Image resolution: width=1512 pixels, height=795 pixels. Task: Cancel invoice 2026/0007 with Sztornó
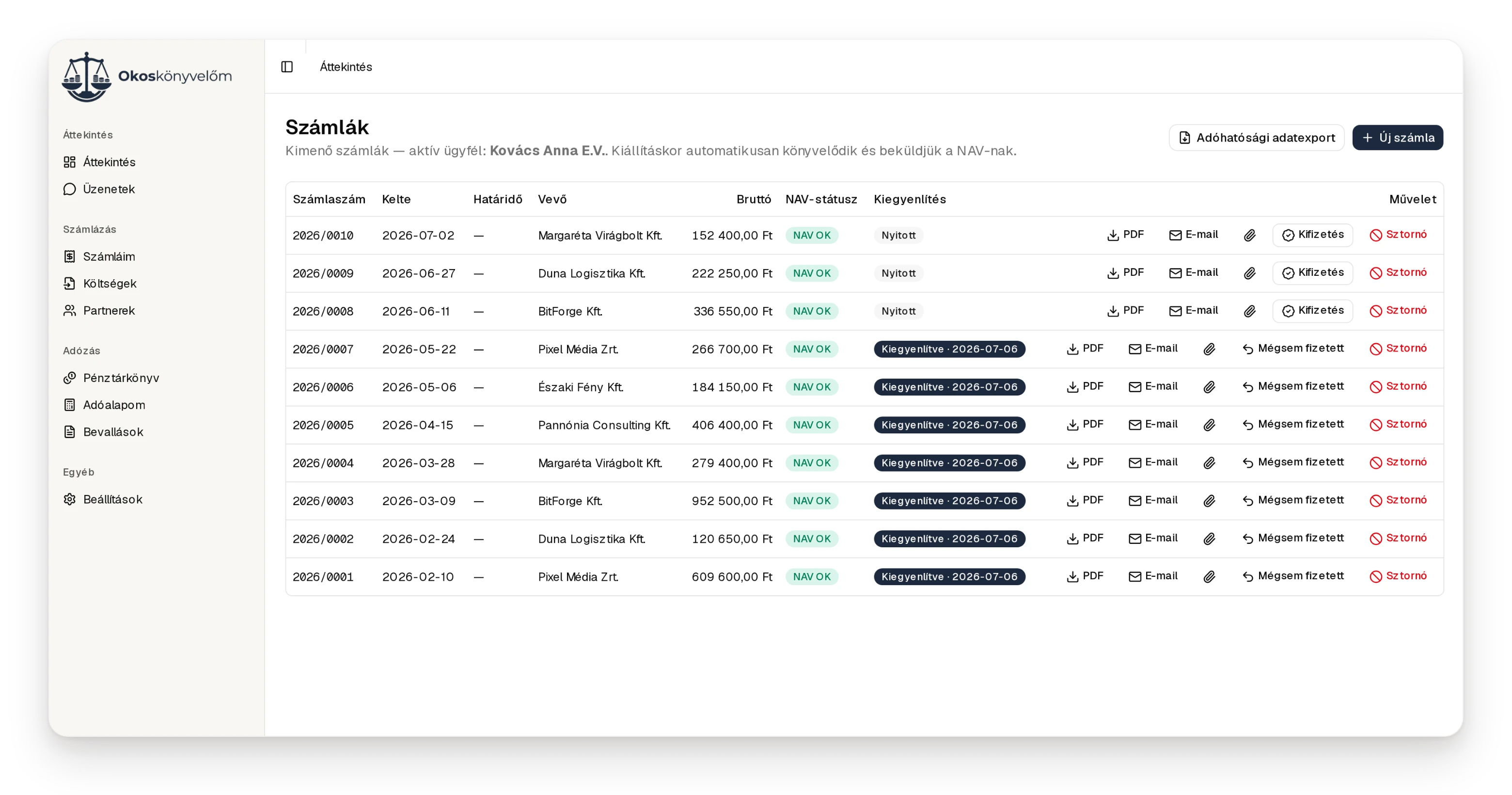tap(1398, 349)
